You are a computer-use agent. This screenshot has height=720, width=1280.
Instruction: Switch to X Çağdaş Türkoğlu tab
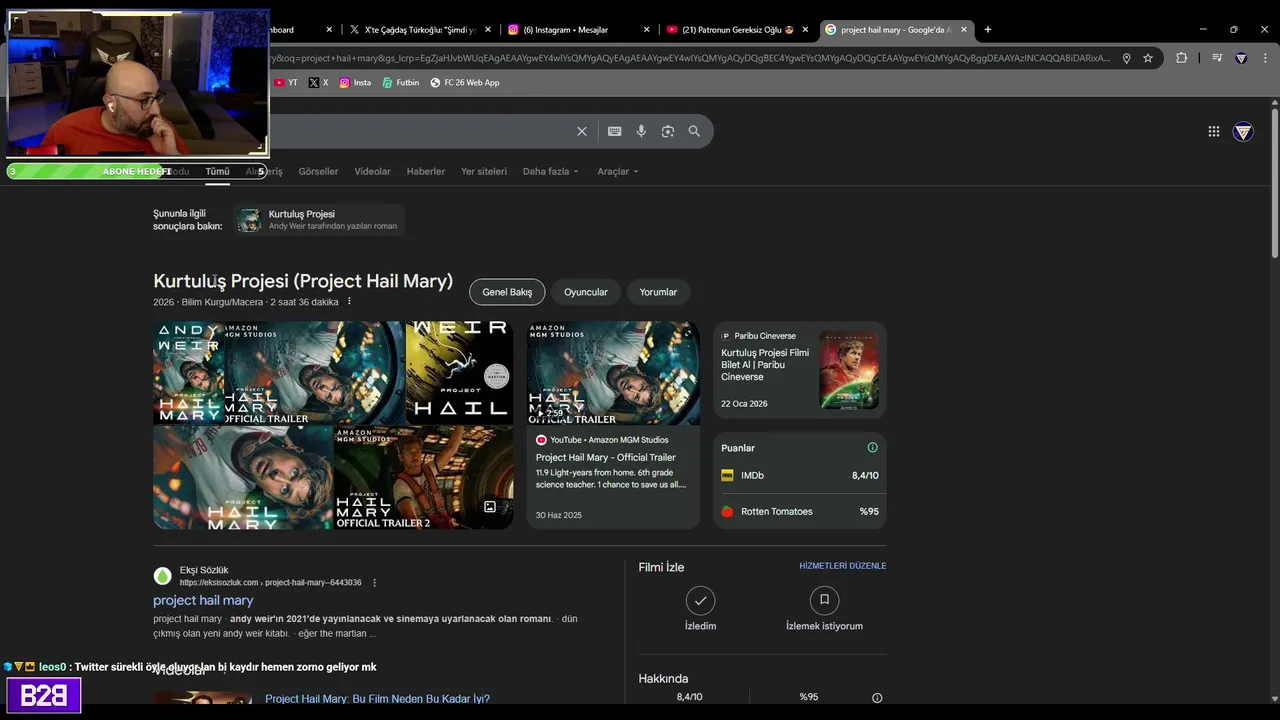(420, 30)
